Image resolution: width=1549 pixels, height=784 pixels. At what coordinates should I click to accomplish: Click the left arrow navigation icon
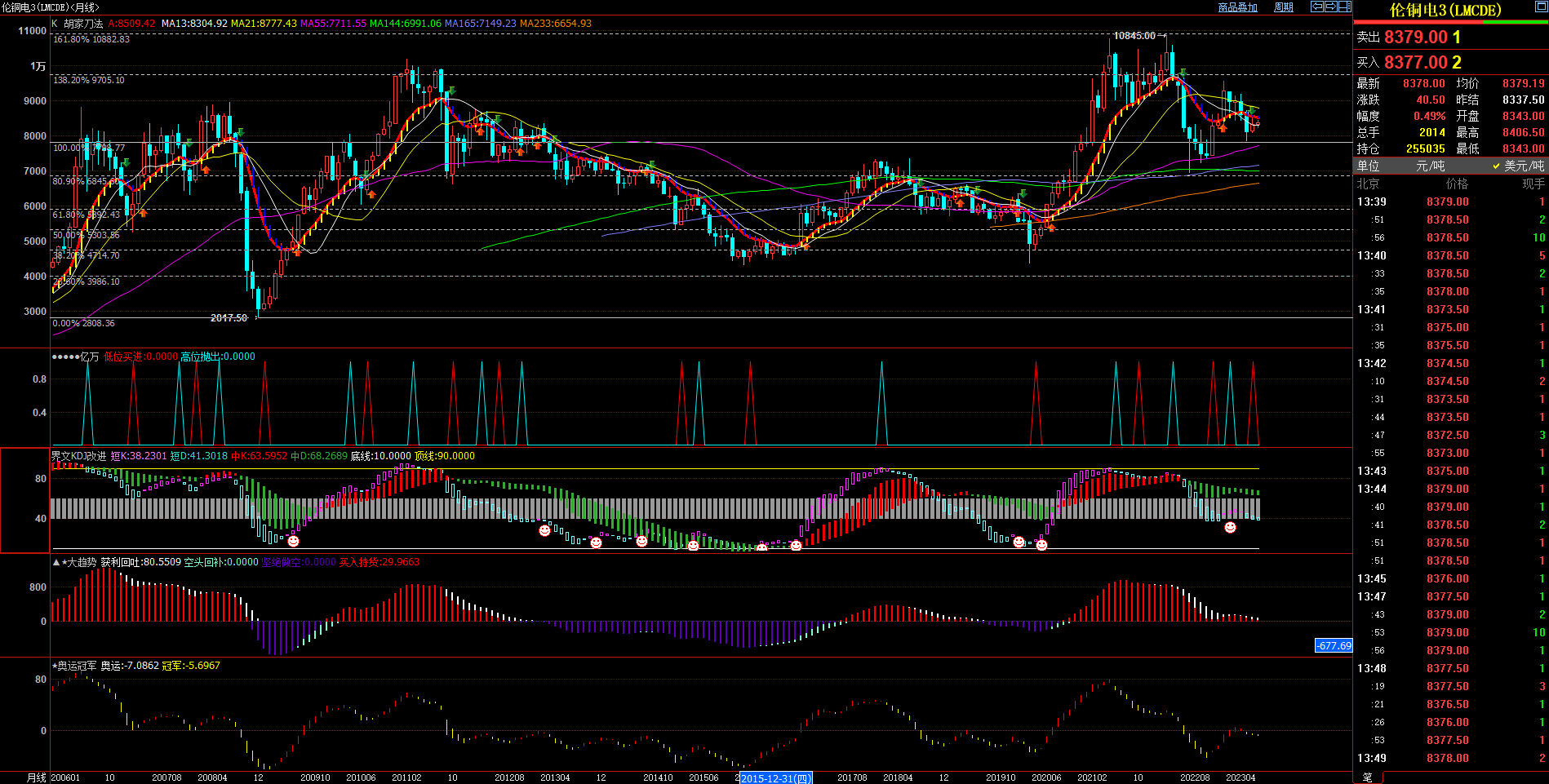tap(1316, 7)
